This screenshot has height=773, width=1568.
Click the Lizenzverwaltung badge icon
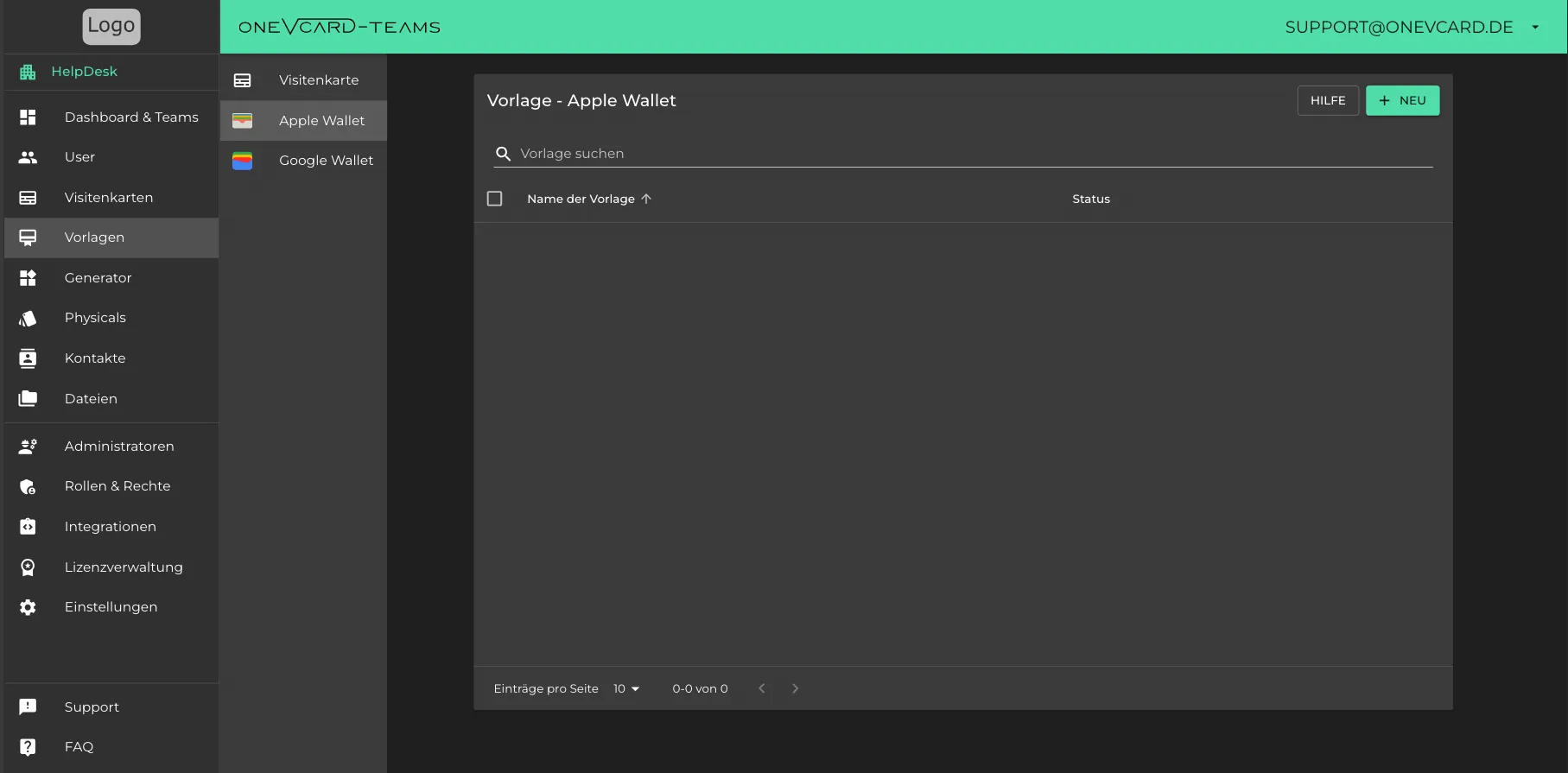28,567
